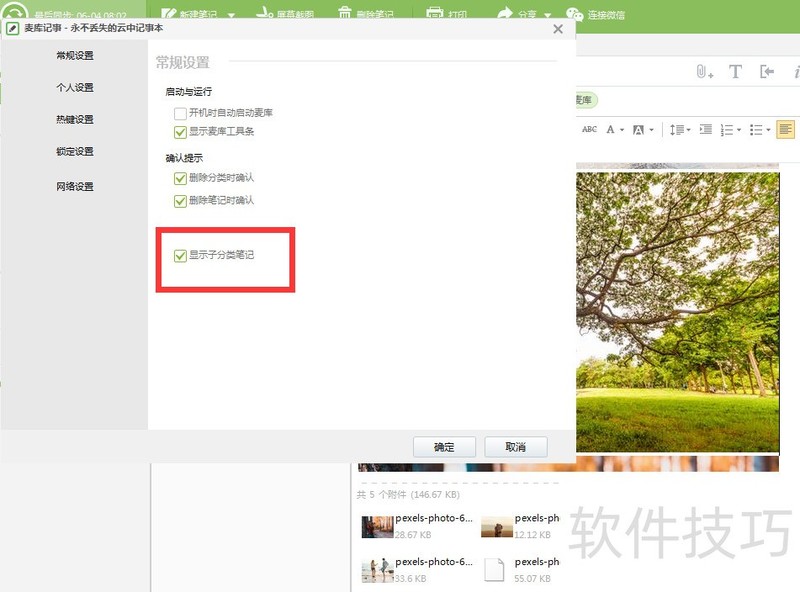
Task: Open the attachment paperclip icon
Action: pos(702,72)
